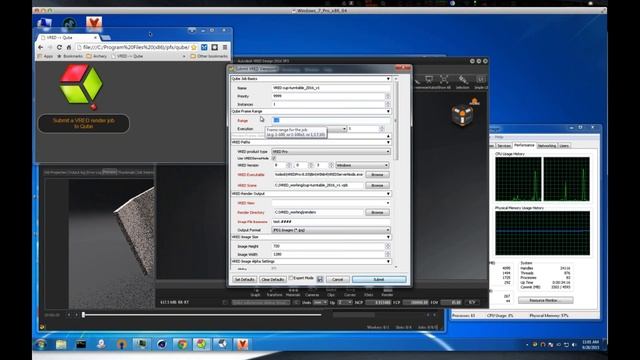This screenshot has height=360, width=640.
Task: Click the red VRED desktop shortcut
Action: click(x=94, y=24)
